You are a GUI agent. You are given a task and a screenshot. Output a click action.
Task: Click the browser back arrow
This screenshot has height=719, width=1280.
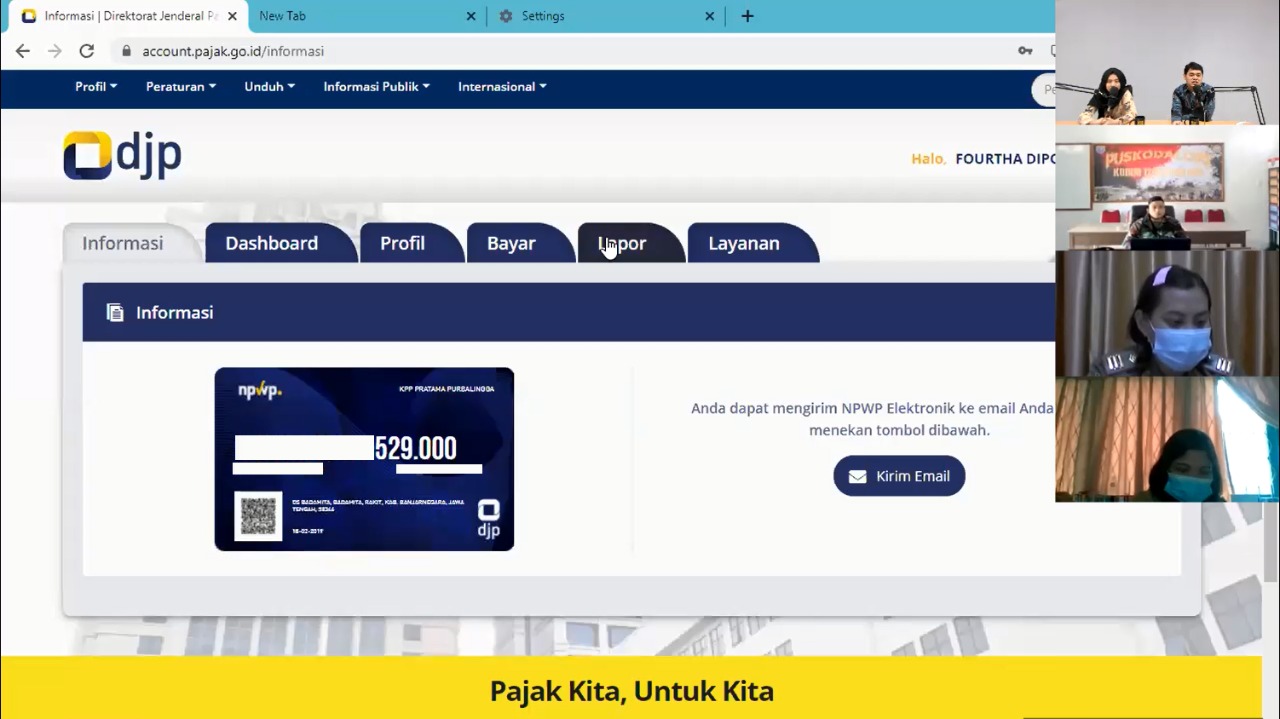click(x=23, y=51)
